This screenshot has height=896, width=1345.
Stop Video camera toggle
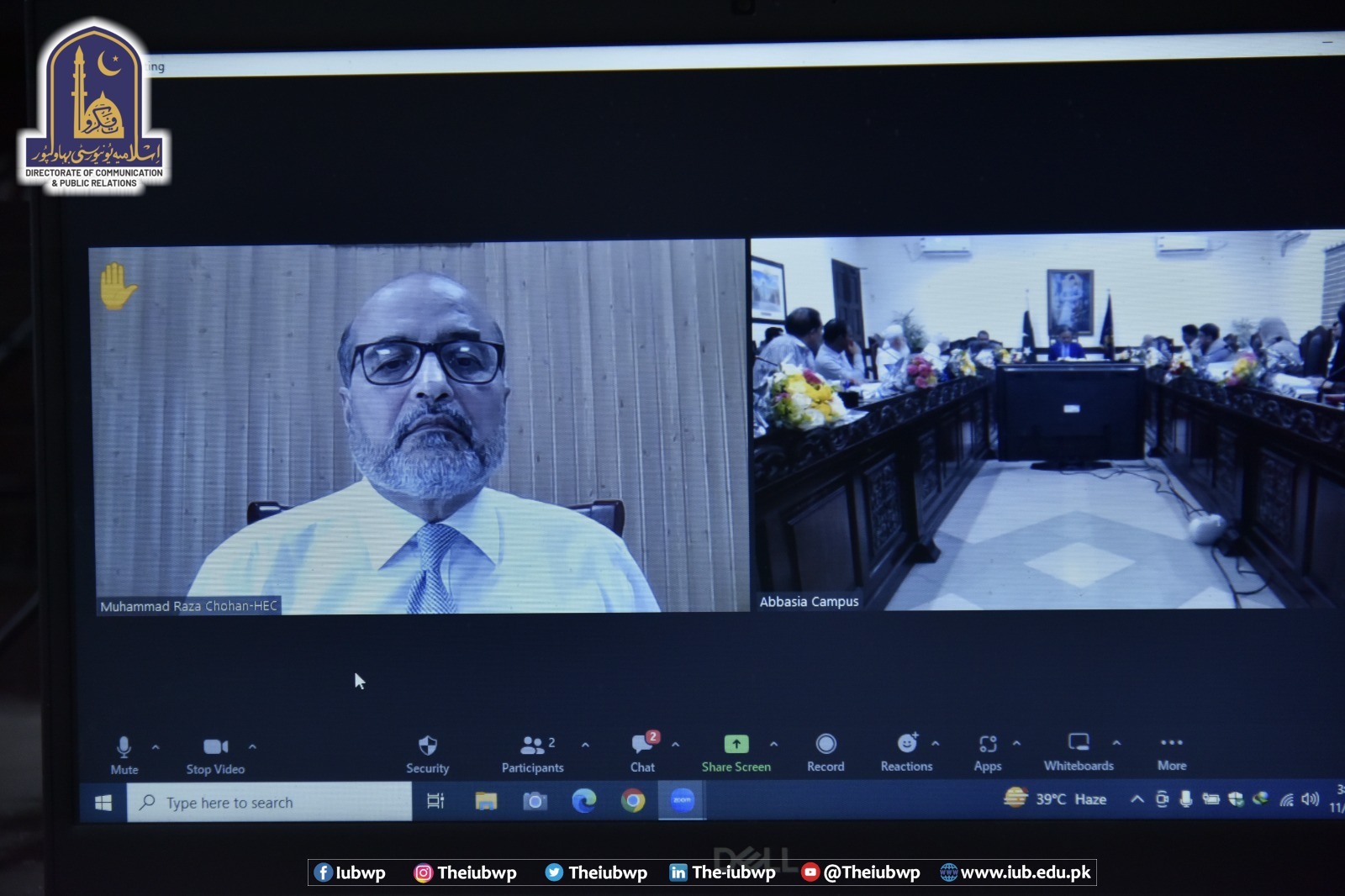215,754
